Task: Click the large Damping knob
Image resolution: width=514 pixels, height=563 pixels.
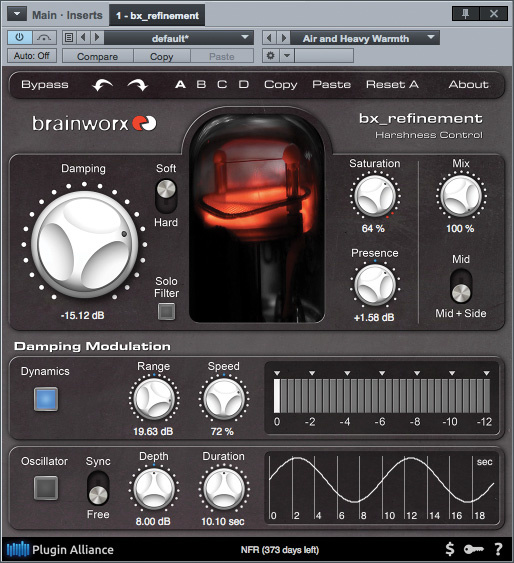Action: click(84, 244)
